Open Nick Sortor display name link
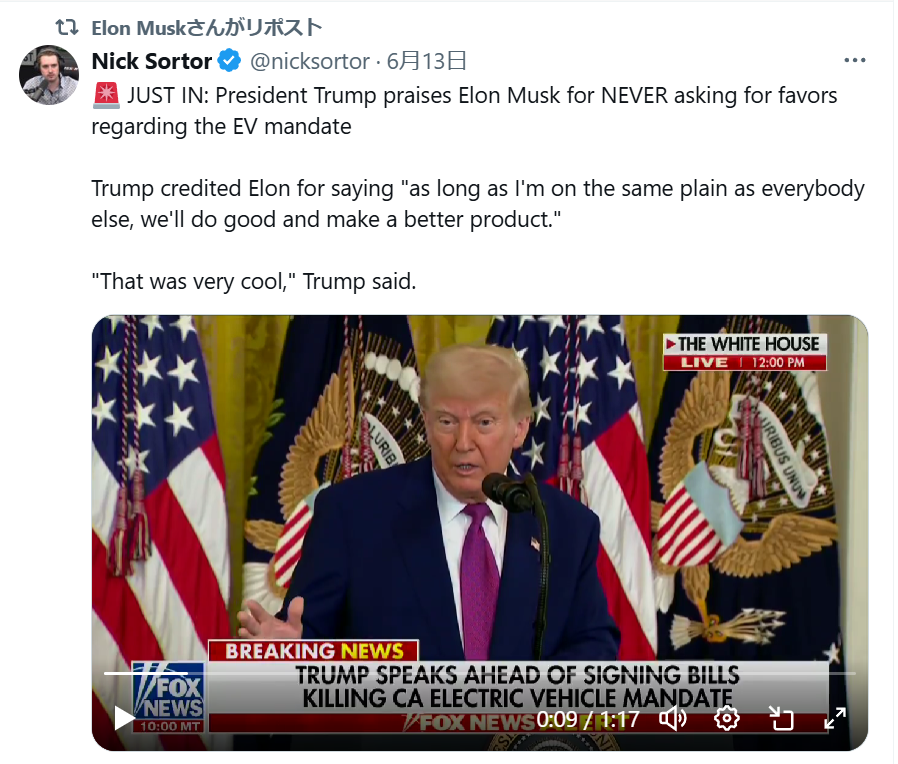Screen dimensions: 898x764 (x=152, y=61)
